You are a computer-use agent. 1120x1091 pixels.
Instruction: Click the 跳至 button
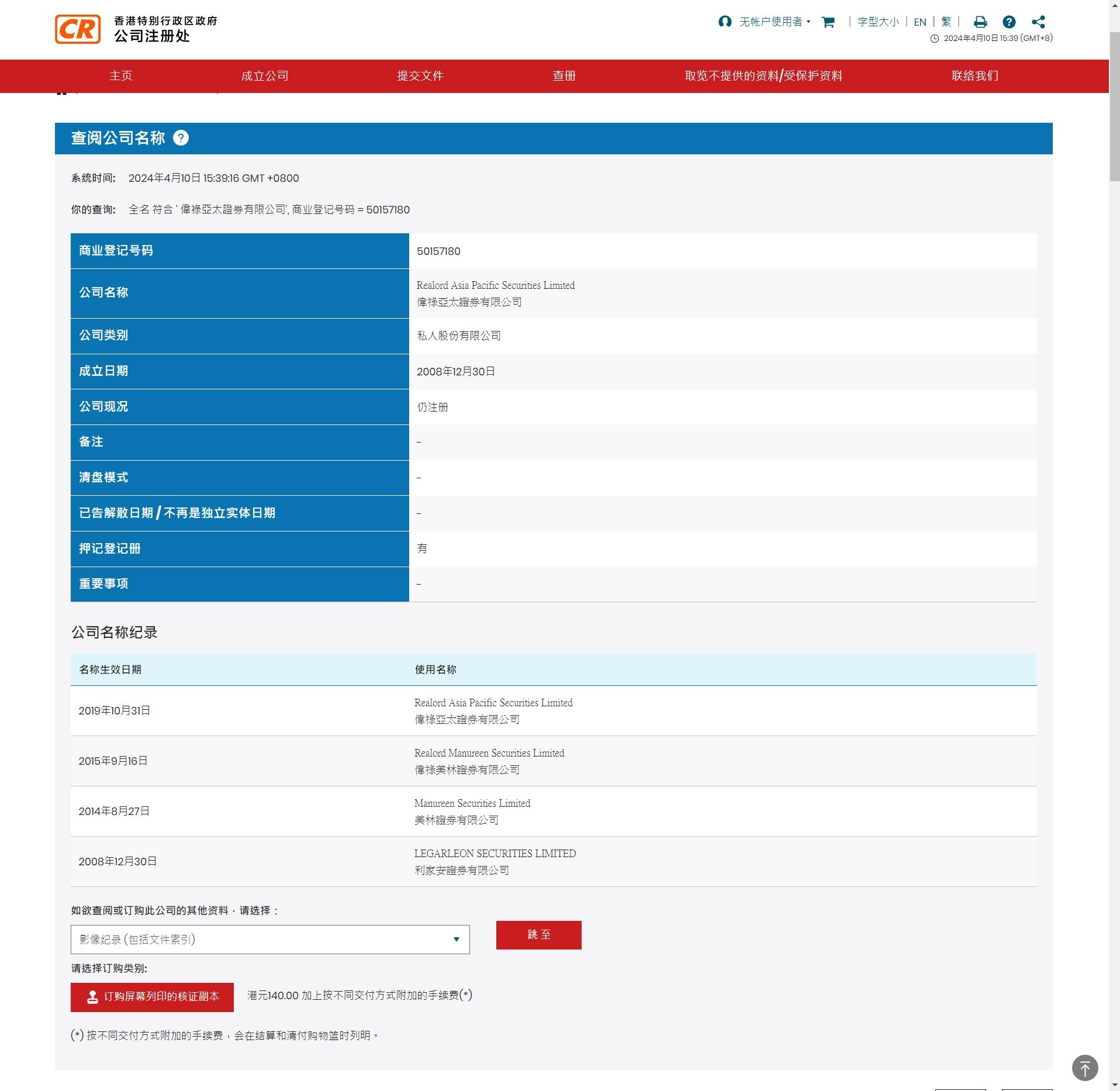539,935
